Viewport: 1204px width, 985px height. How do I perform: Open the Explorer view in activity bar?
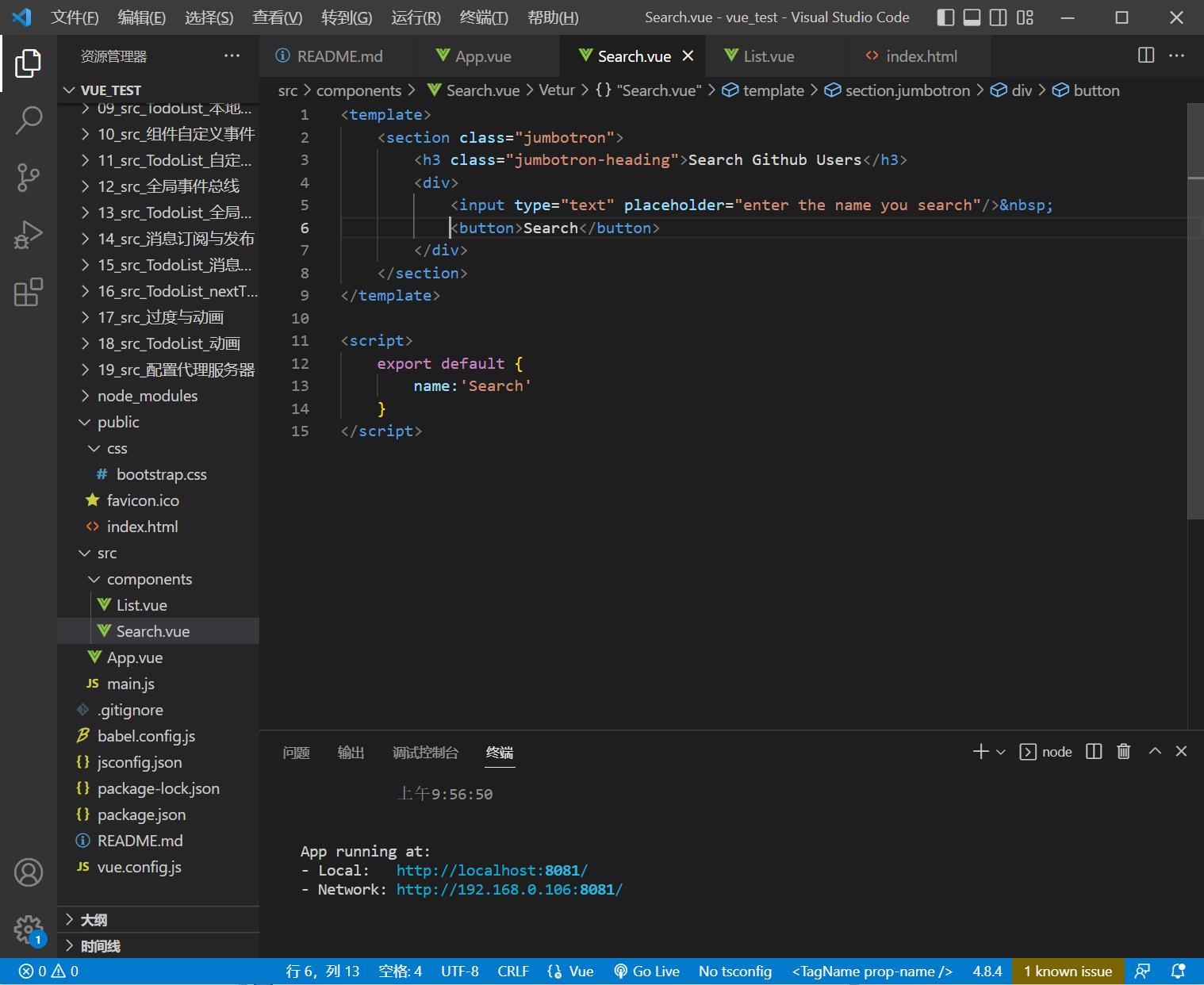pos(29,63)
